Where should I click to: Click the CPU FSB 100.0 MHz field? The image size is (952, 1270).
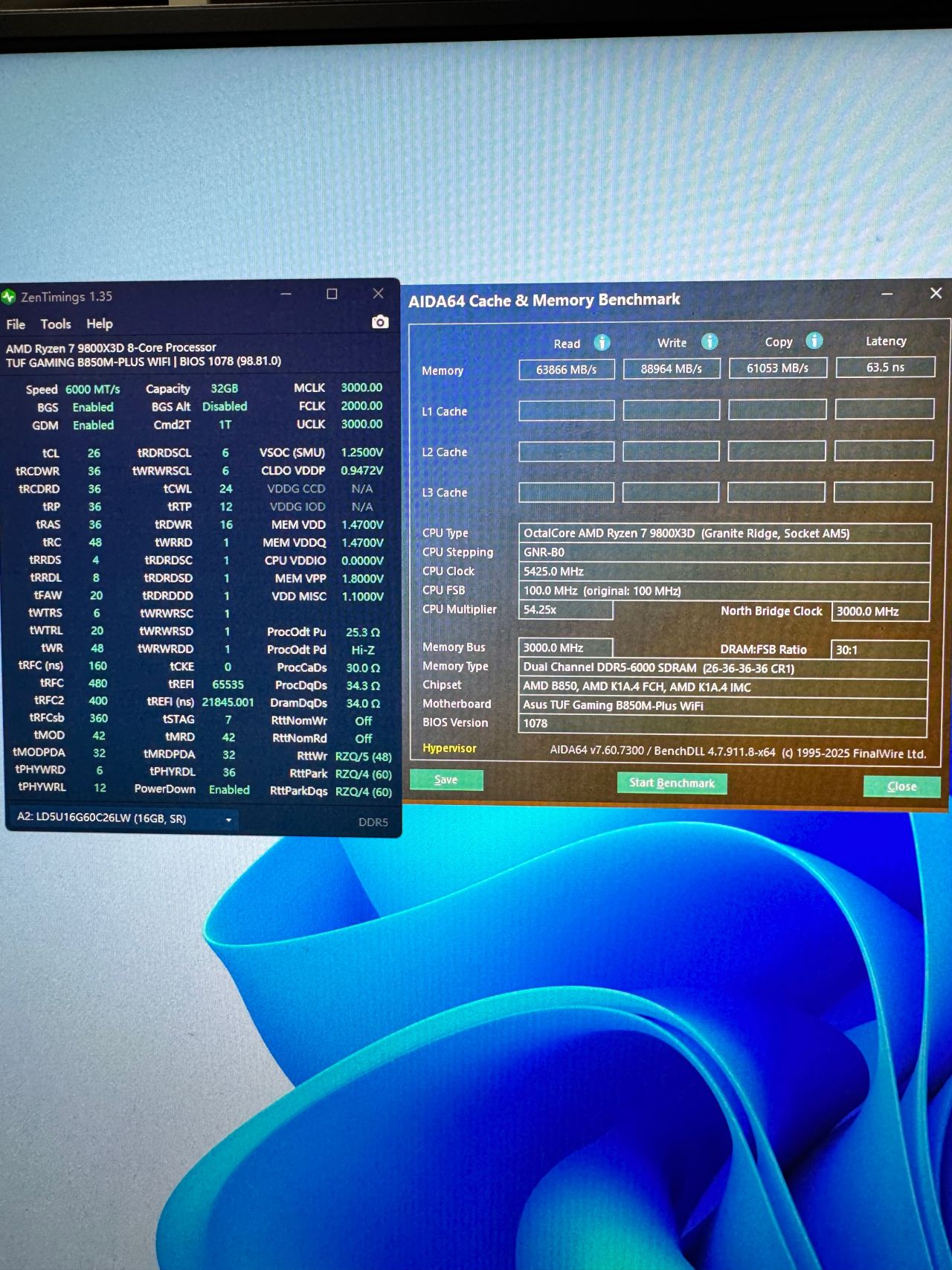tap(724, 591)
